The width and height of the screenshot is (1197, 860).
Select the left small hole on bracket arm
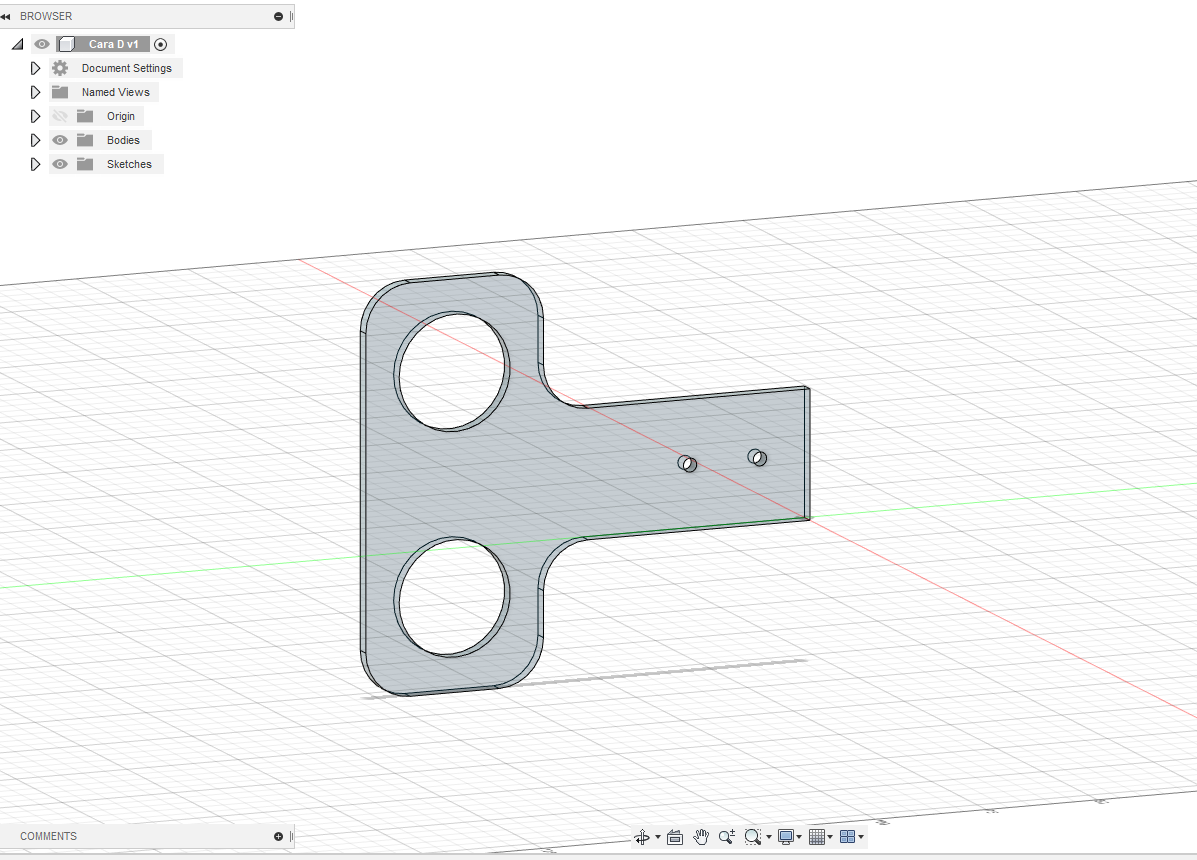click(687, 463)
